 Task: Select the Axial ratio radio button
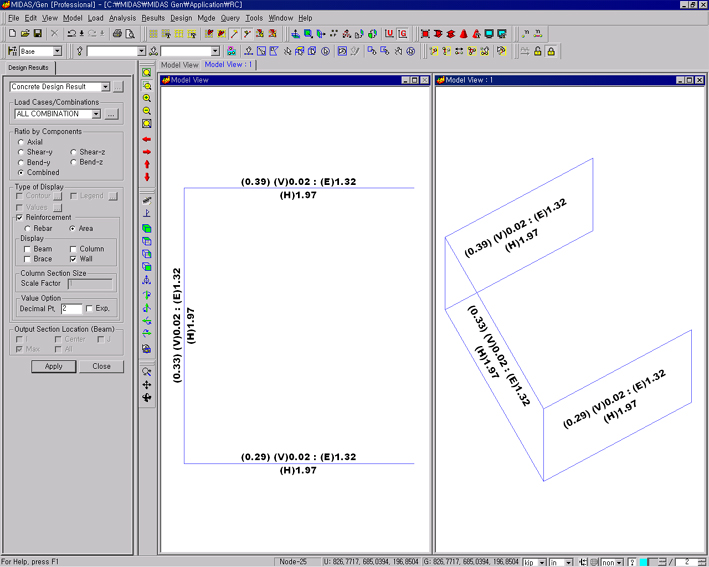point(22,143)
